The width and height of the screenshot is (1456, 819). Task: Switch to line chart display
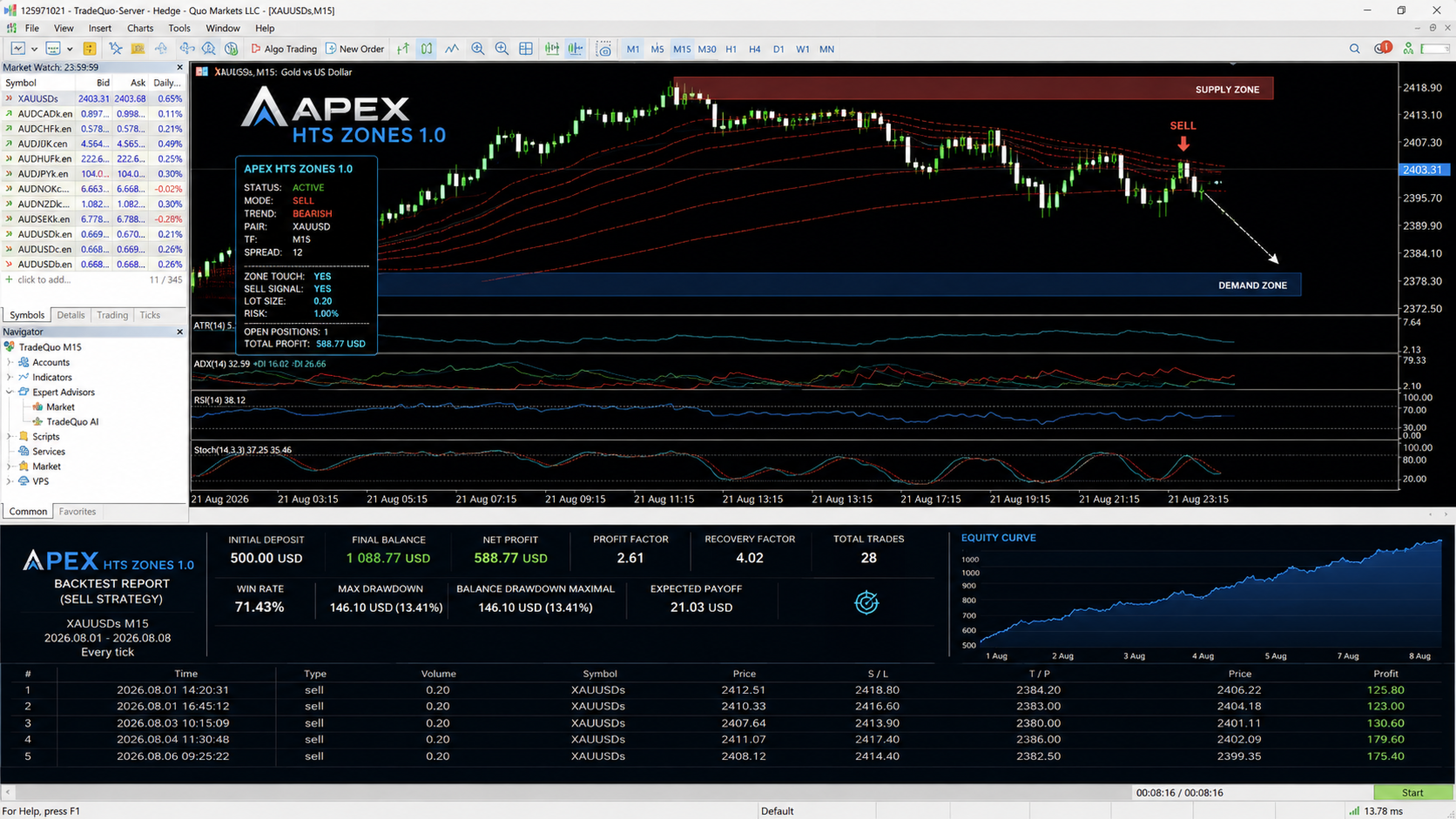pos(452,49)
